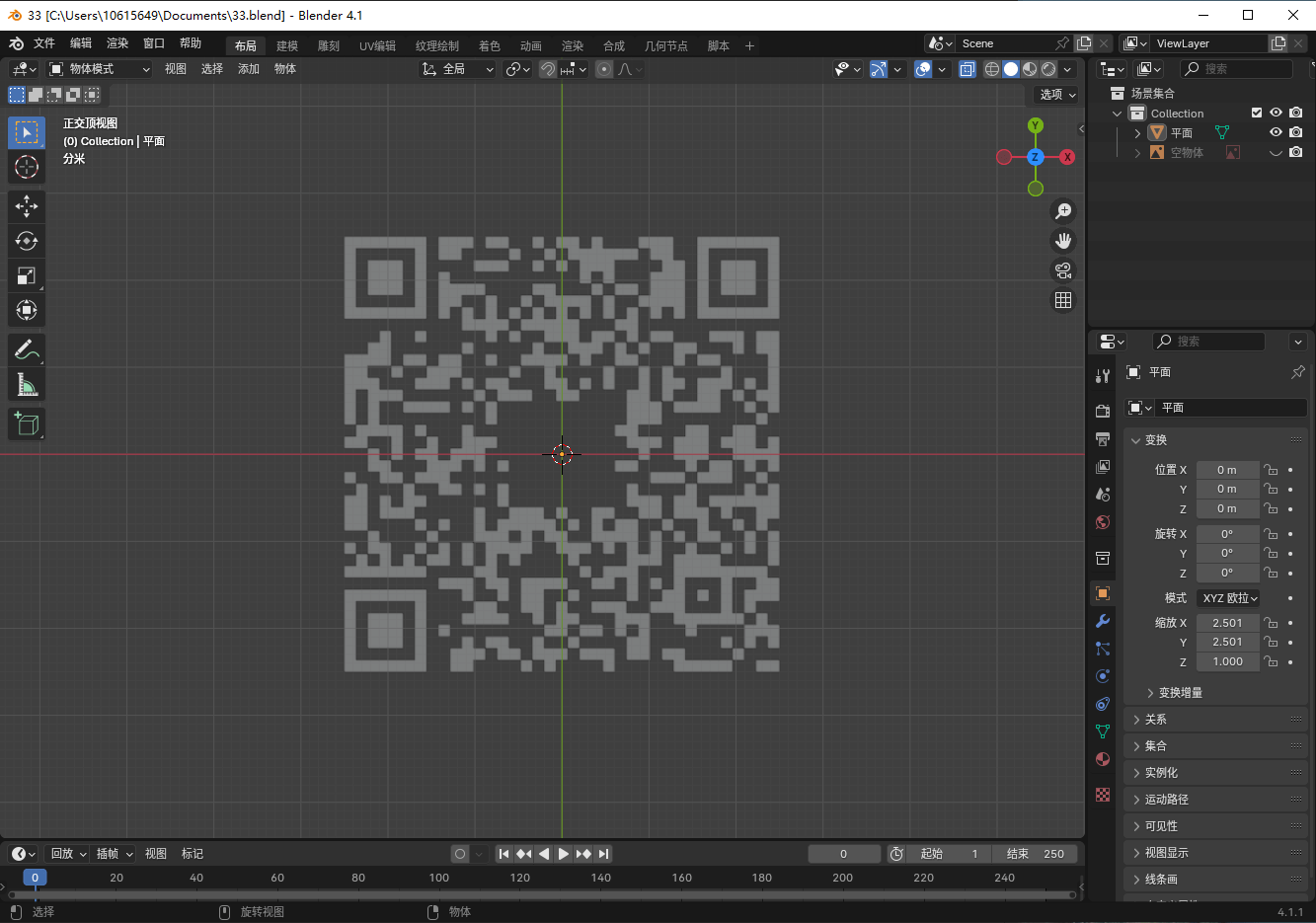Select the Move tool in the toolbar
This screenshot has width=1316, height=923.
[27, 206]
